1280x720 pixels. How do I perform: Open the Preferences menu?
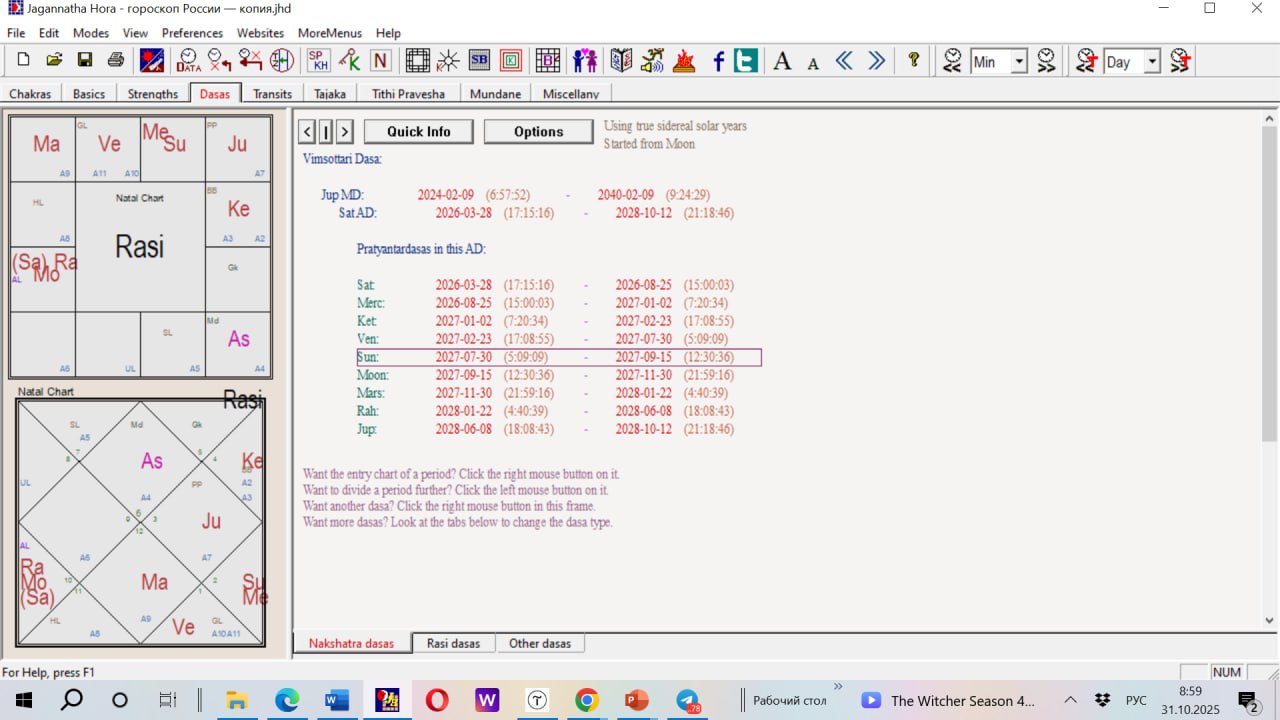(192, 33)
